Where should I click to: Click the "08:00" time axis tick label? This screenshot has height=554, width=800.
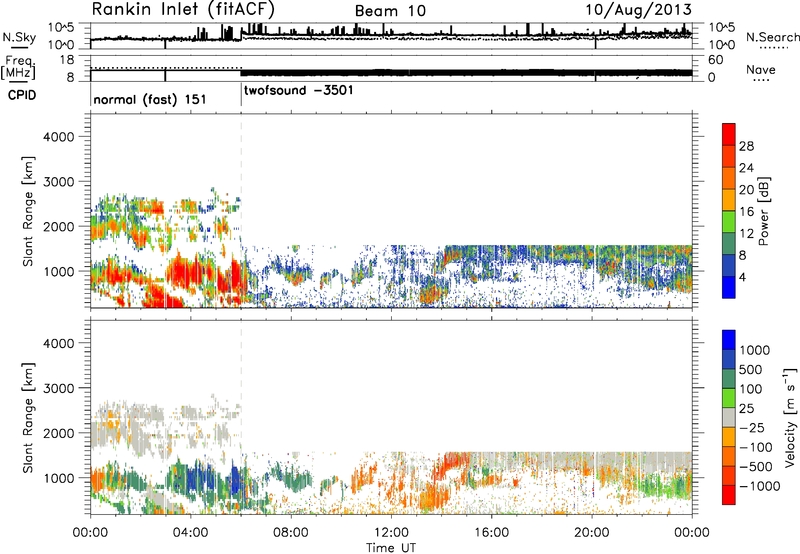(291, 533)
